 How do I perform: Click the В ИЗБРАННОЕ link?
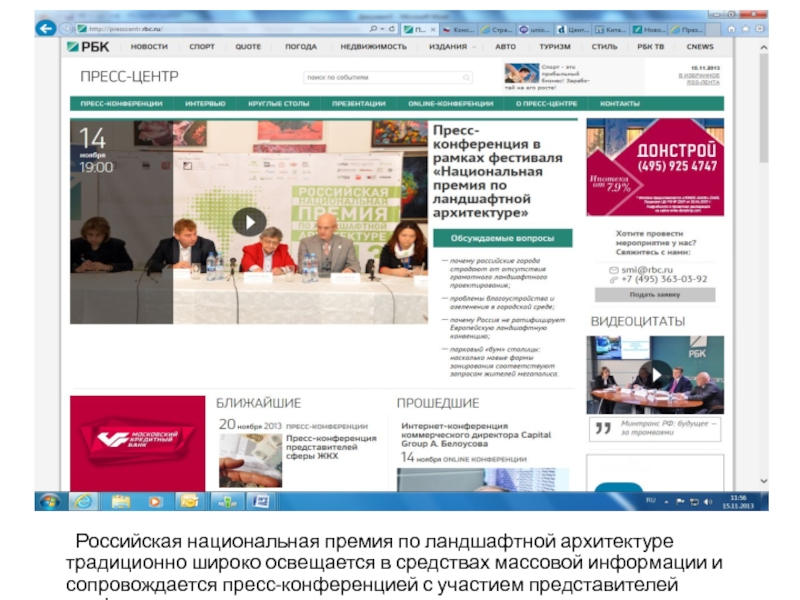pyautogui.click(x=699, y=76)
